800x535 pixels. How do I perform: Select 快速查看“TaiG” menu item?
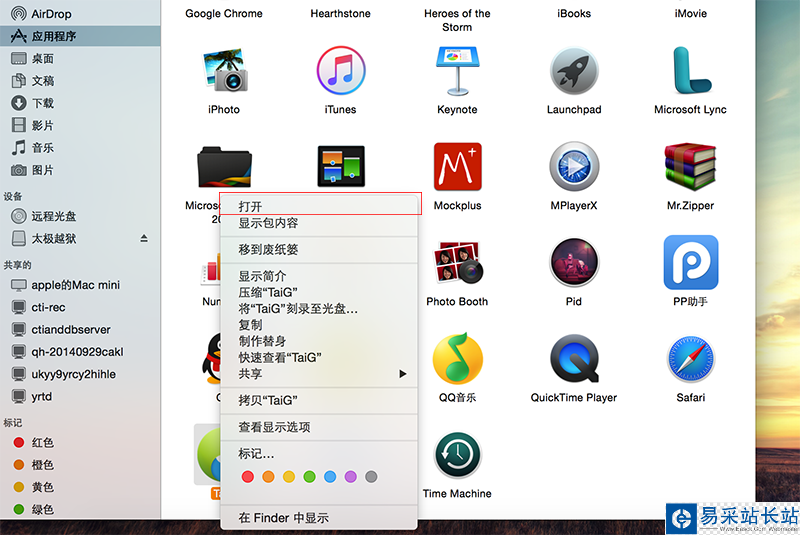(319, 358)
